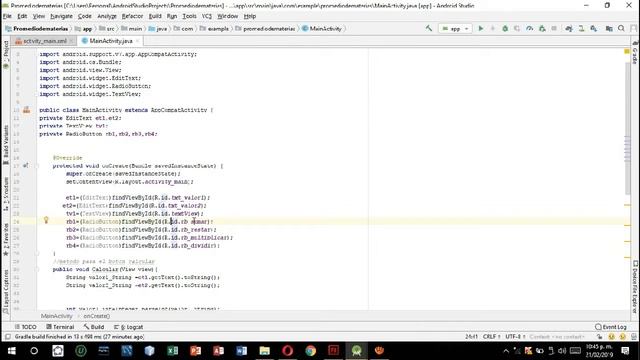The height and width of the screenshot is (360, 640).
Task: Open Project Structure toolbar icon
Action: pos(609,28)
